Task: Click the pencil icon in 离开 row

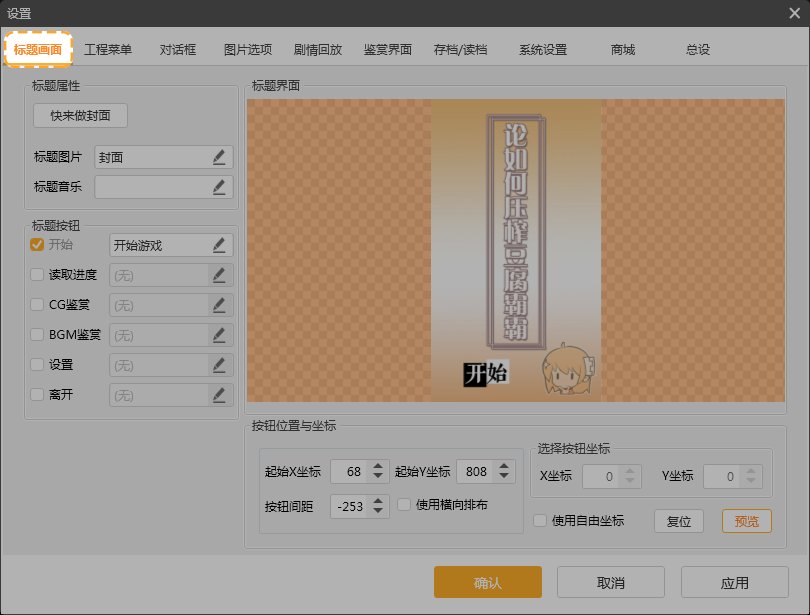Action: pyautogui.click(x=219, y=395)
